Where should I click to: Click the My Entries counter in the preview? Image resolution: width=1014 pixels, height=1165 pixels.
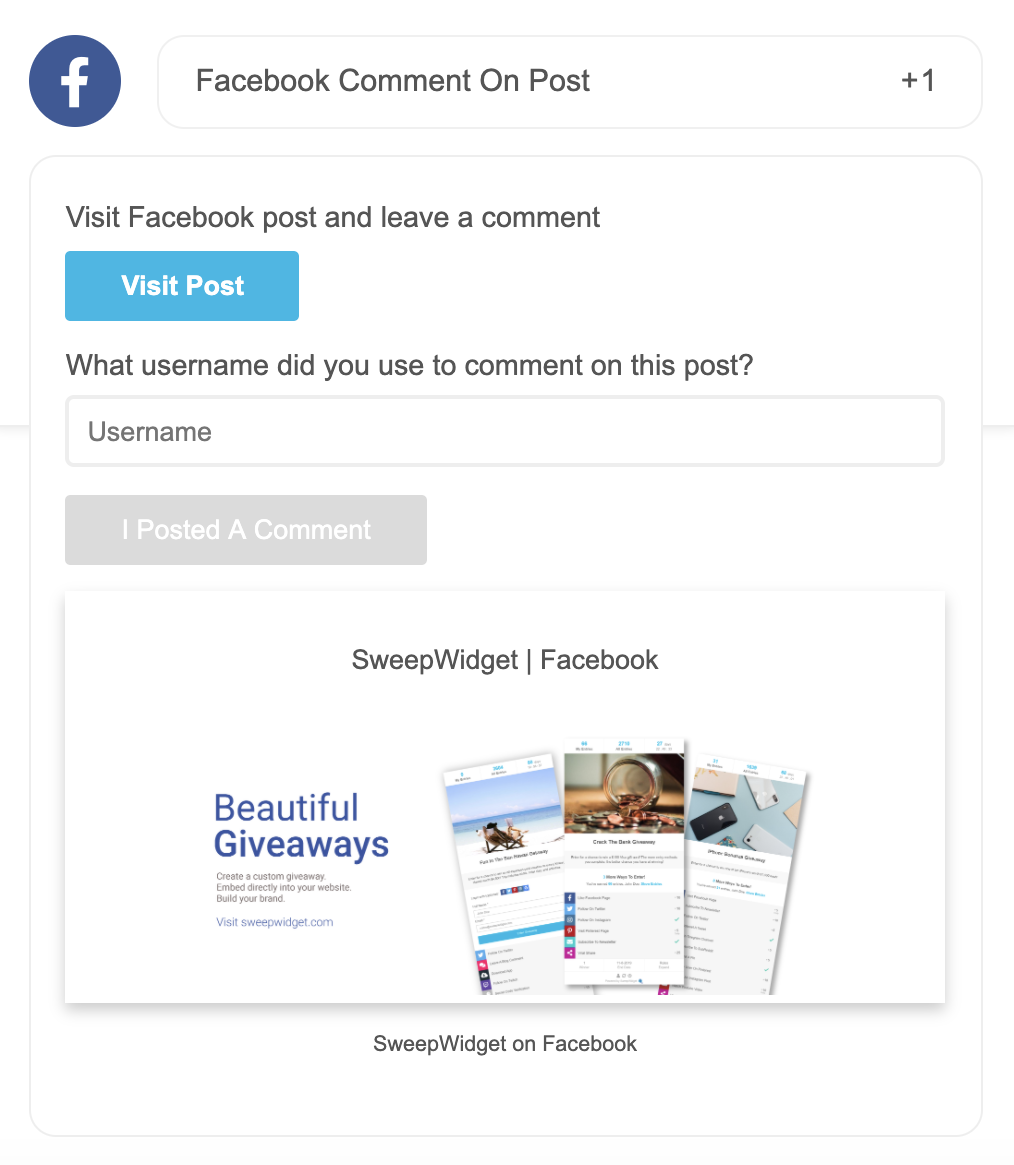click(x=584, y=745)
